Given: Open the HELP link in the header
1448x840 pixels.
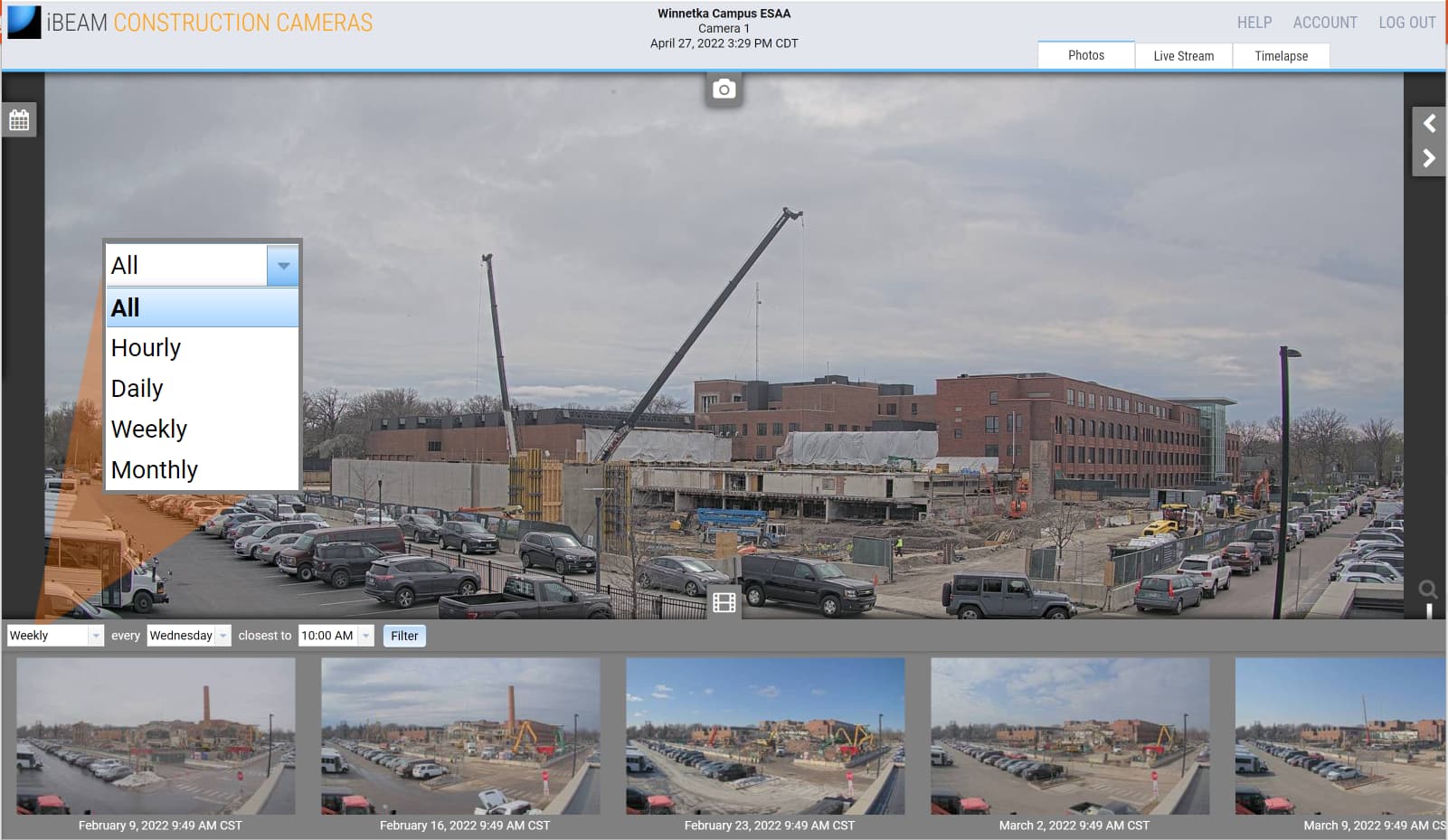Looking at the screenshot, I should [1254, 23].
